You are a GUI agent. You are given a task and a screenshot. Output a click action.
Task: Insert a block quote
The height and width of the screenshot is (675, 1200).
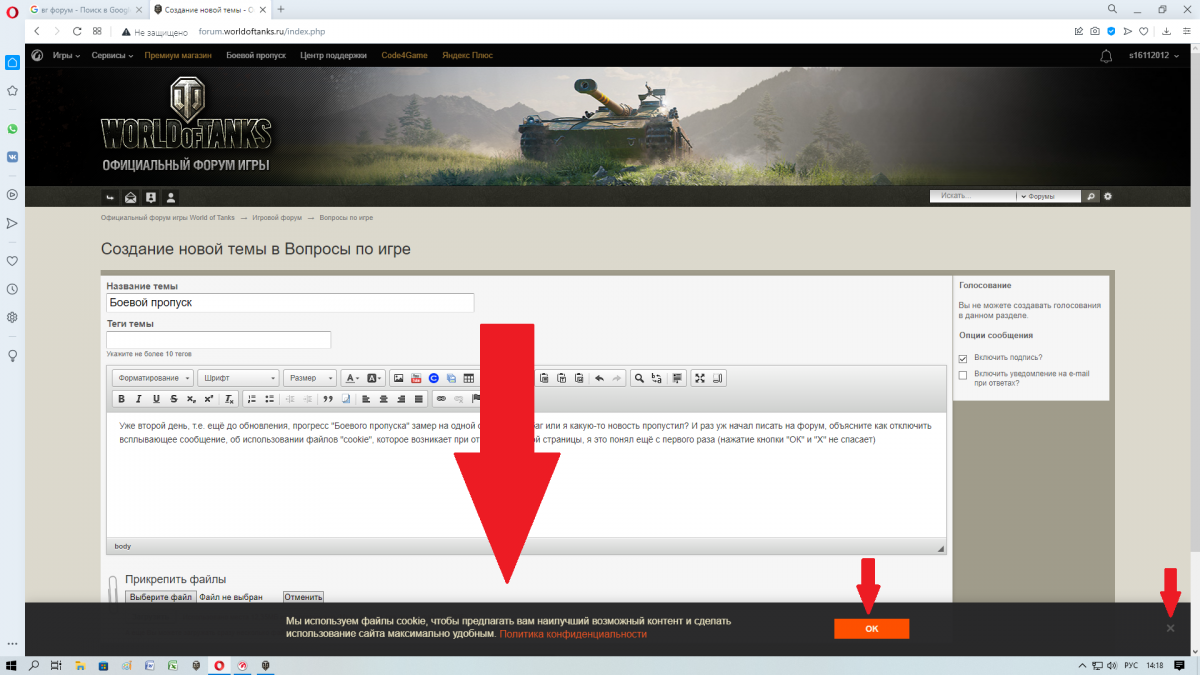click(x=326, y=399)
